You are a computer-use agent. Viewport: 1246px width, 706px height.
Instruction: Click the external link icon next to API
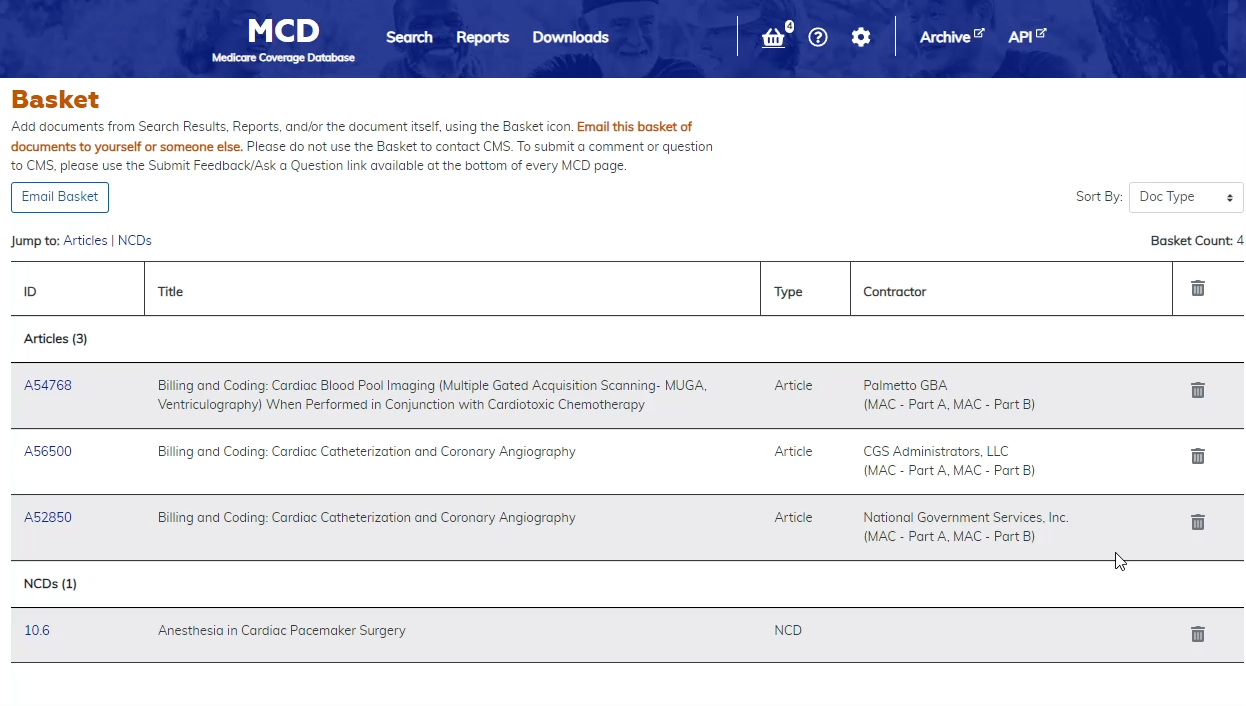click(1043, 31)
